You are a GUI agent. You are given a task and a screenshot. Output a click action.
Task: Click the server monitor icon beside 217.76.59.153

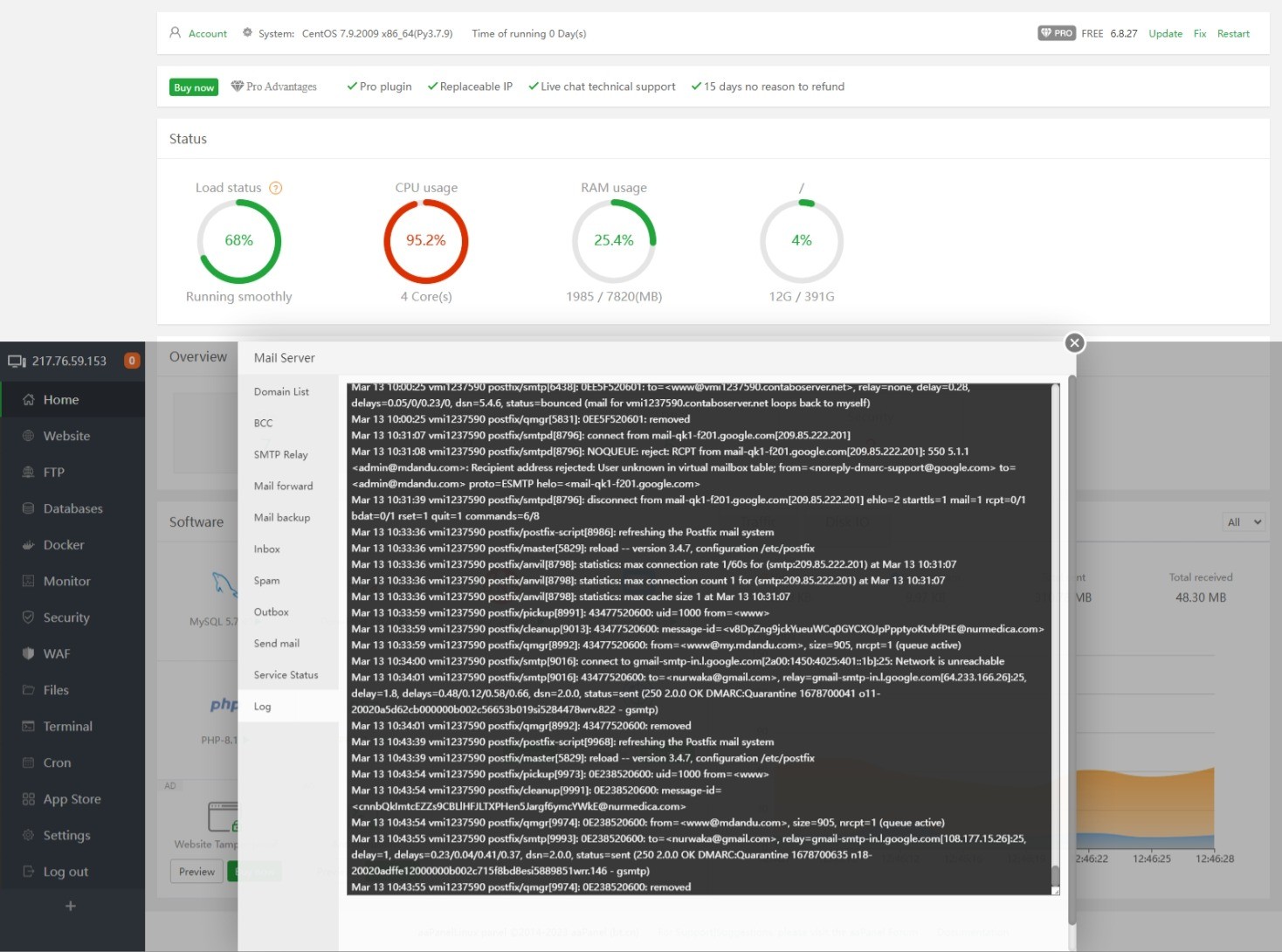(x=17, y=361)
